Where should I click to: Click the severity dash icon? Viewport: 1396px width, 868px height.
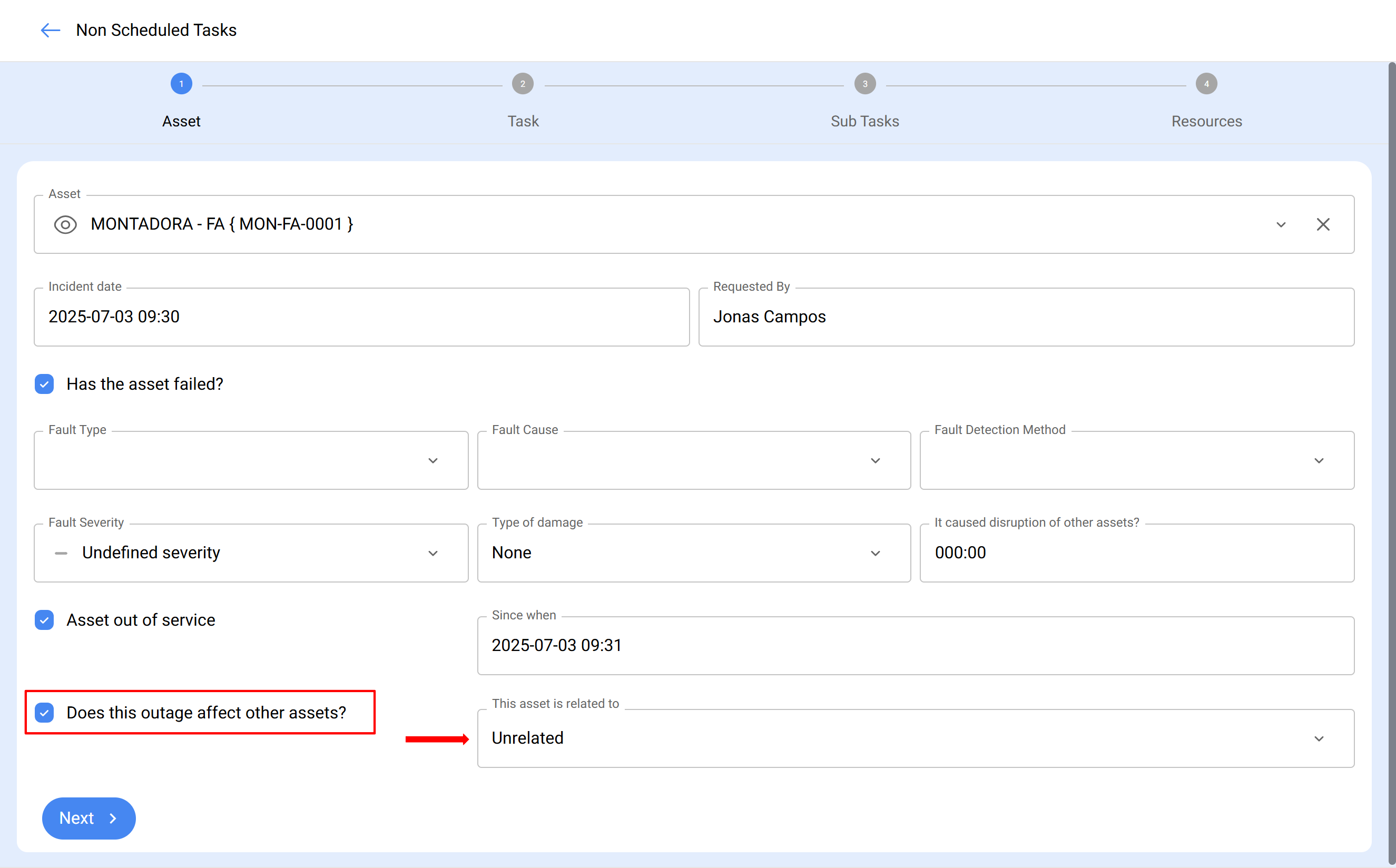[61, 554]
